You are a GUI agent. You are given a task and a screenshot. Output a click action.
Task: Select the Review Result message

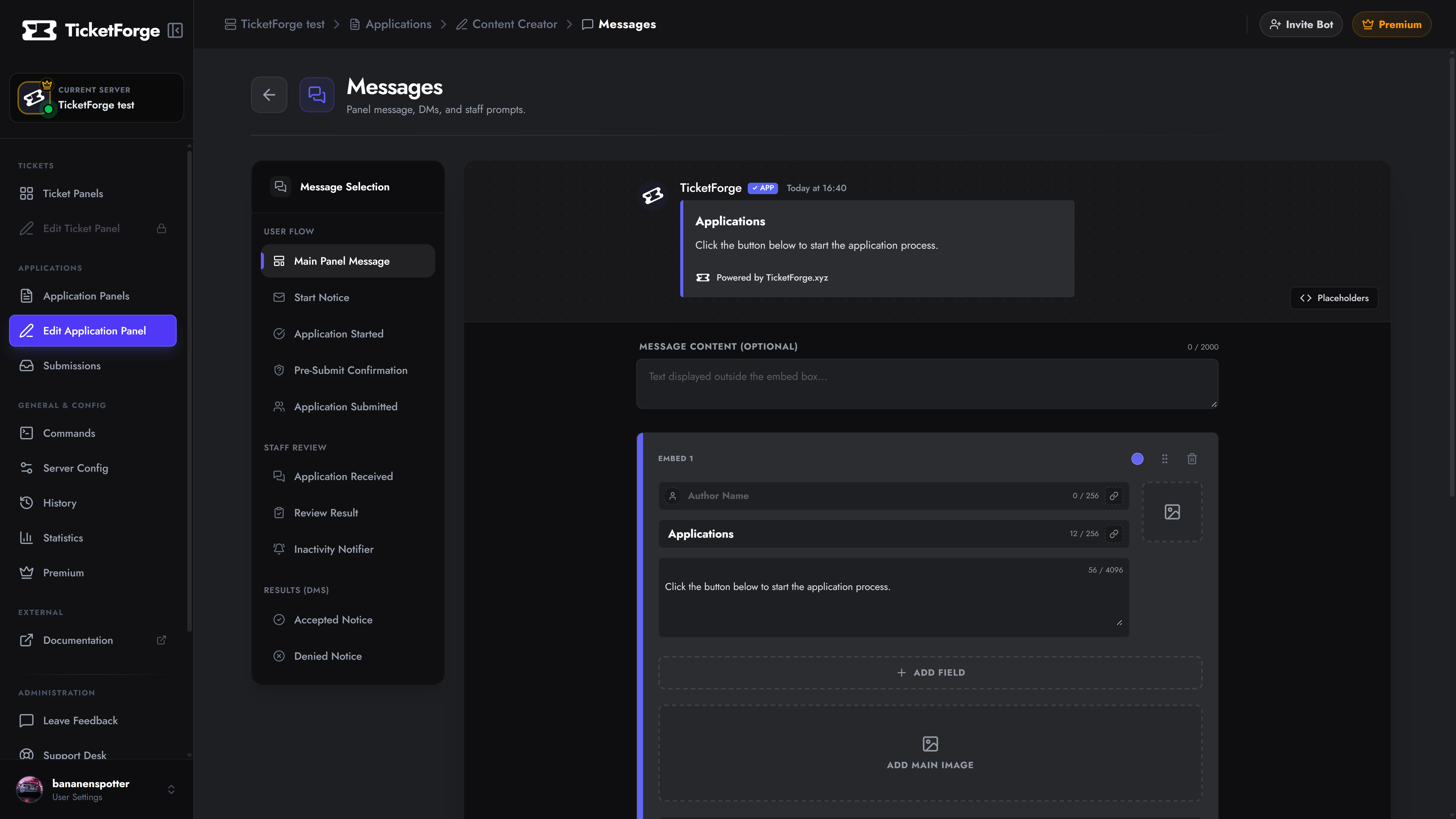(x=348, y=513)
